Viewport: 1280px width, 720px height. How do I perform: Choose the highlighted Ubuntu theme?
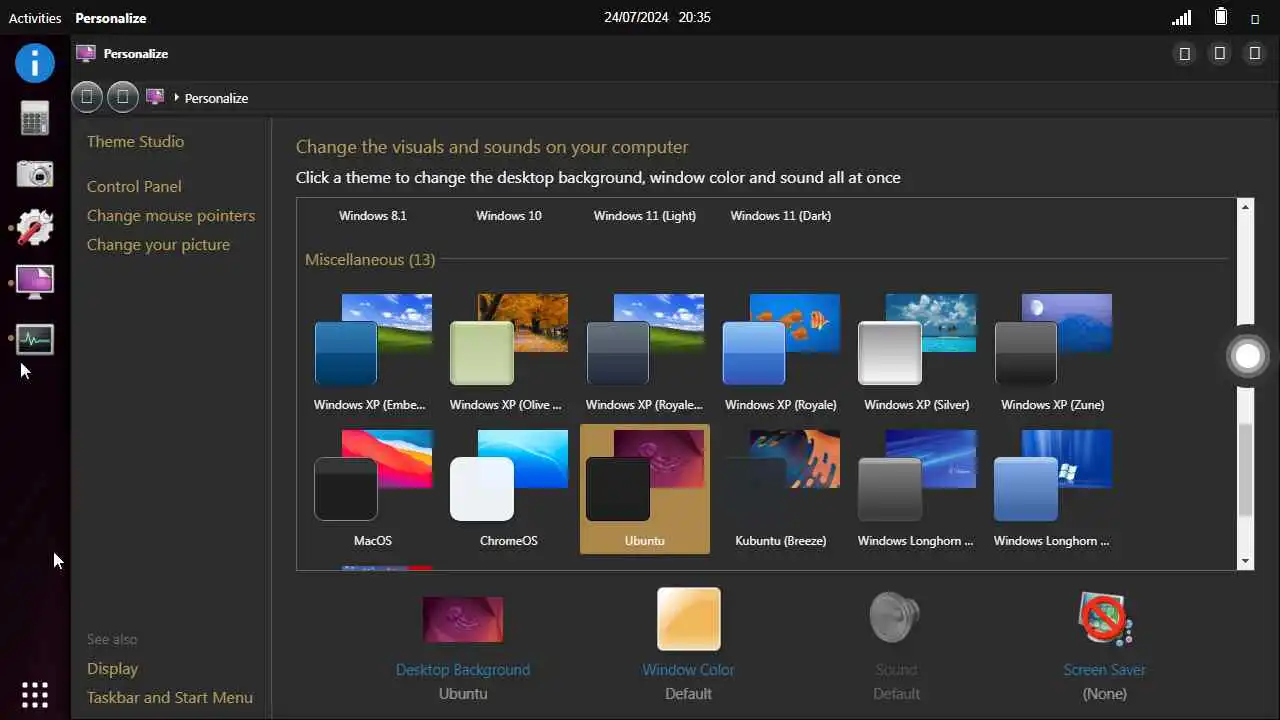644,488
